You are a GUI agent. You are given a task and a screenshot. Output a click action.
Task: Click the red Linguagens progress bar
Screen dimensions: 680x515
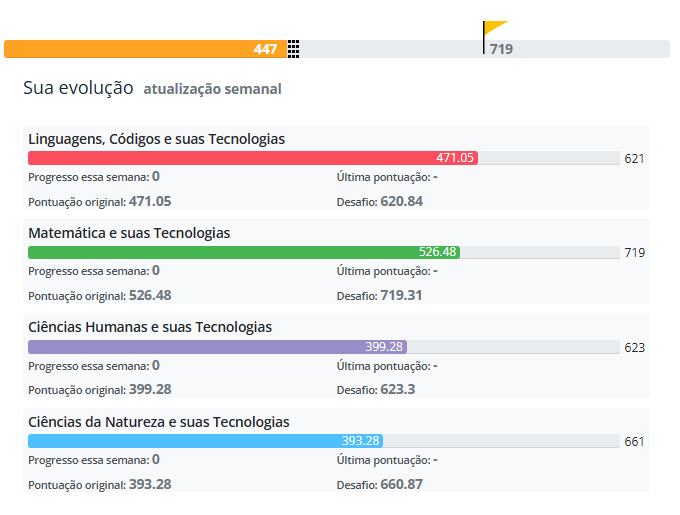[253, 158]
